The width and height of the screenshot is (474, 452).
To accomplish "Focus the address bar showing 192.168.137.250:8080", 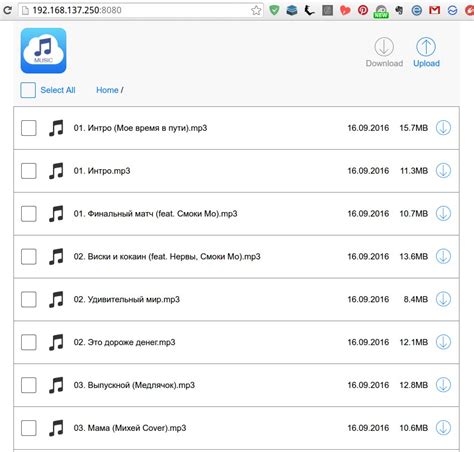I will point(141,10).
